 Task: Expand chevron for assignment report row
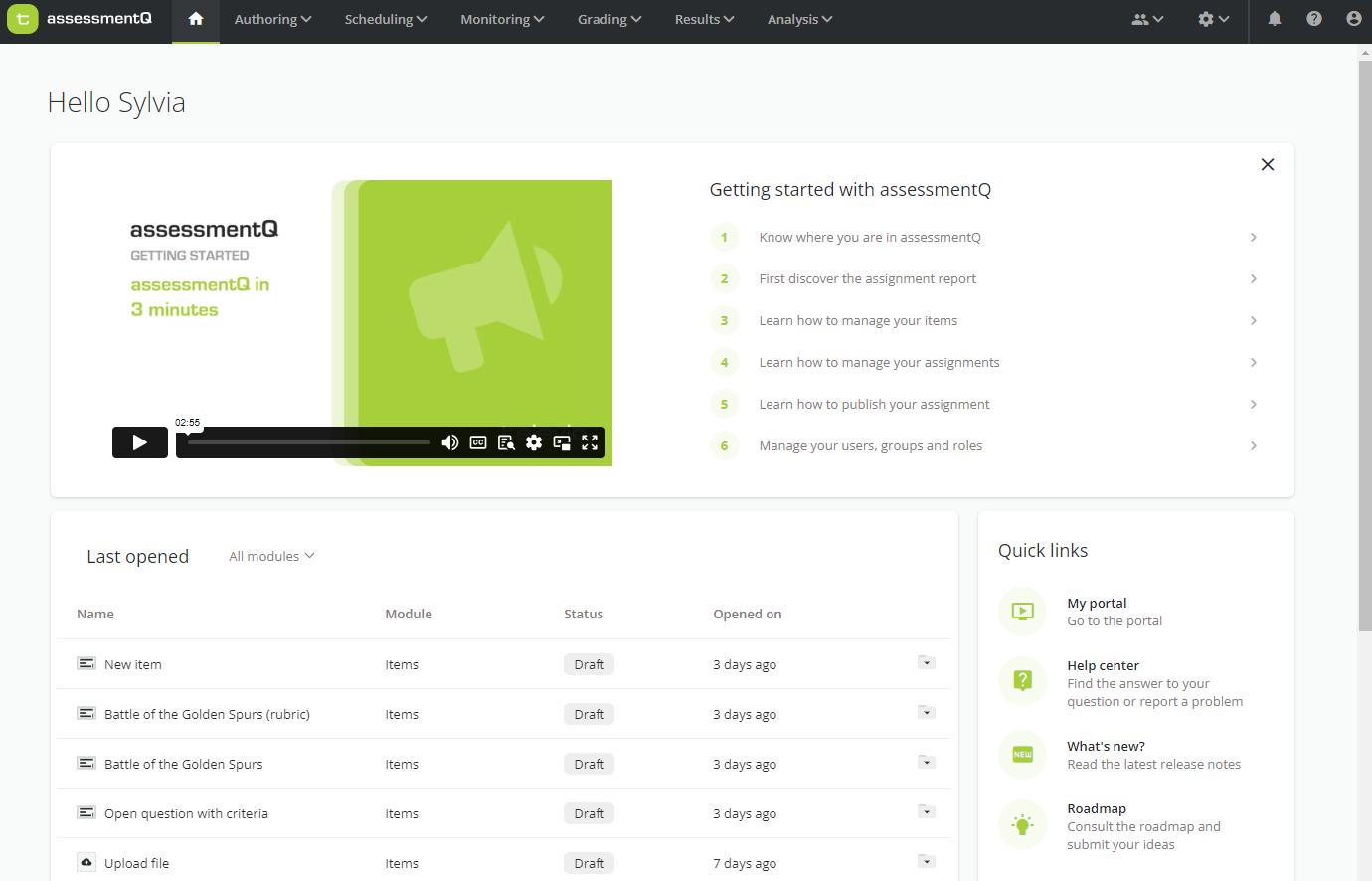[x=1254, y=279]
